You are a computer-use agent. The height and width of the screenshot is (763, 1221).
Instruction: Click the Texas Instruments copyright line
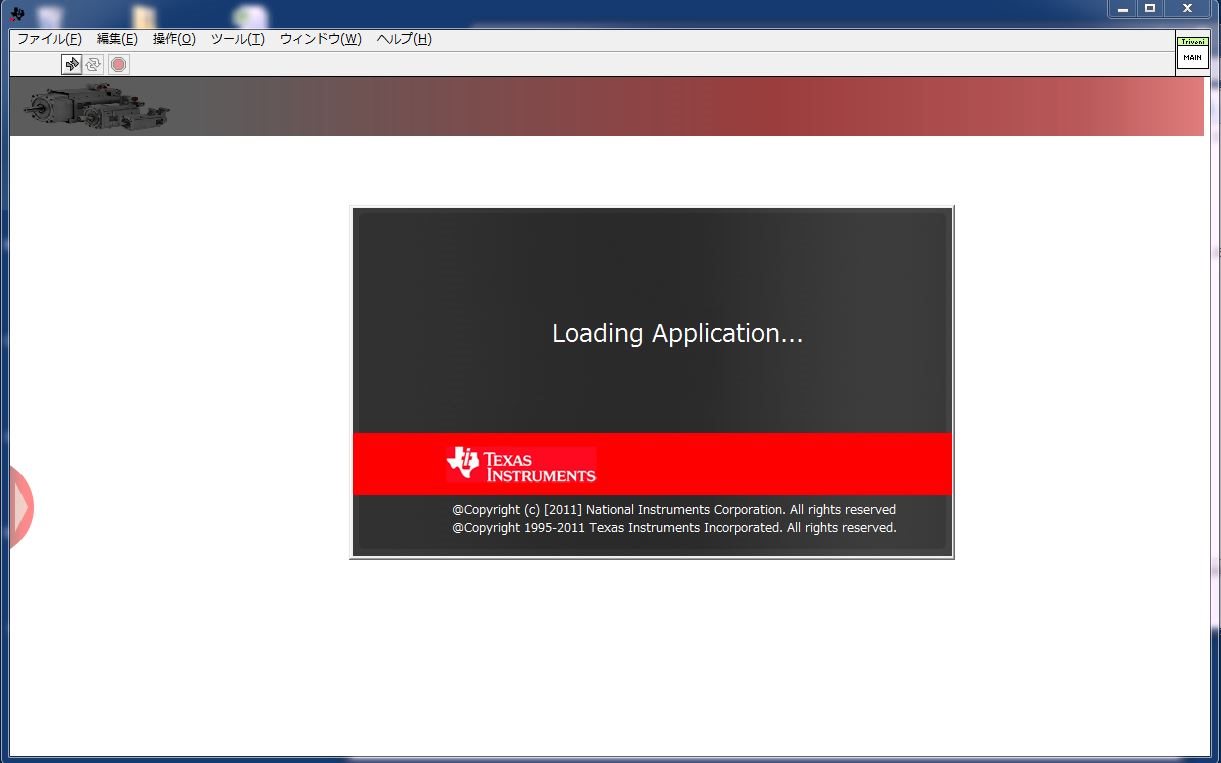674,527
